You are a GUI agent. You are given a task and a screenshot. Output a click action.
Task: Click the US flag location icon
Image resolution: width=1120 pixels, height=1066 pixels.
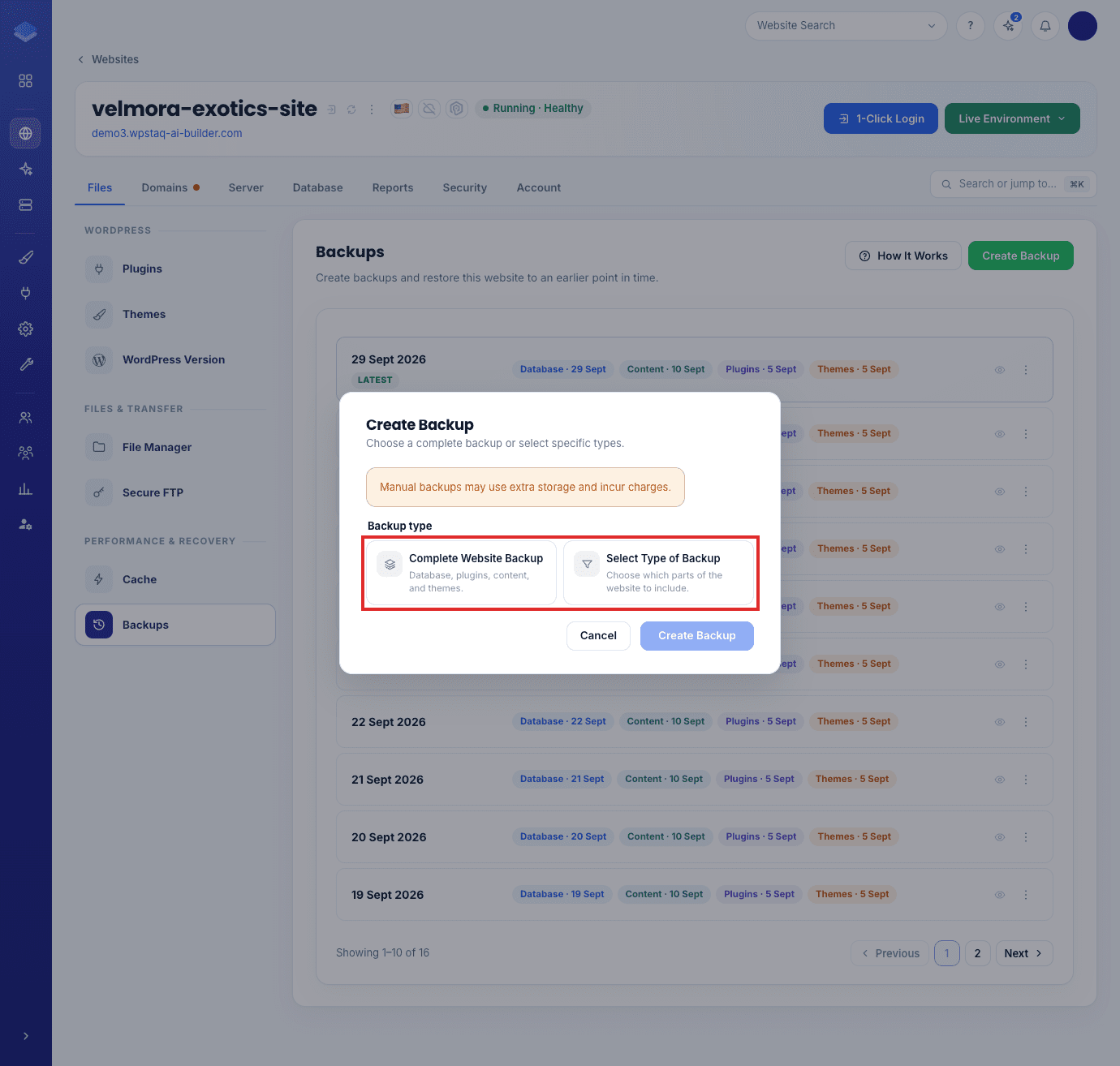[x=402, y=108]
